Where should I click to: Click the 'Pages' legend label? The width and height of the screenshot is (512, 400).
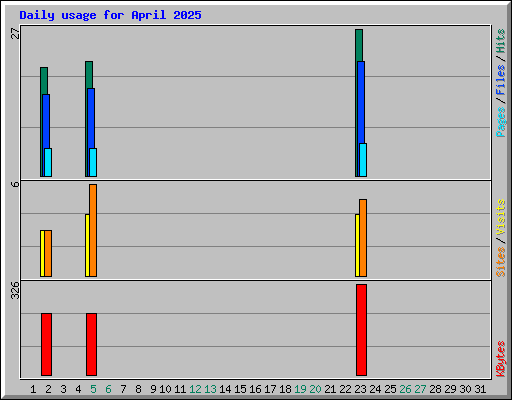coord(500,122)
